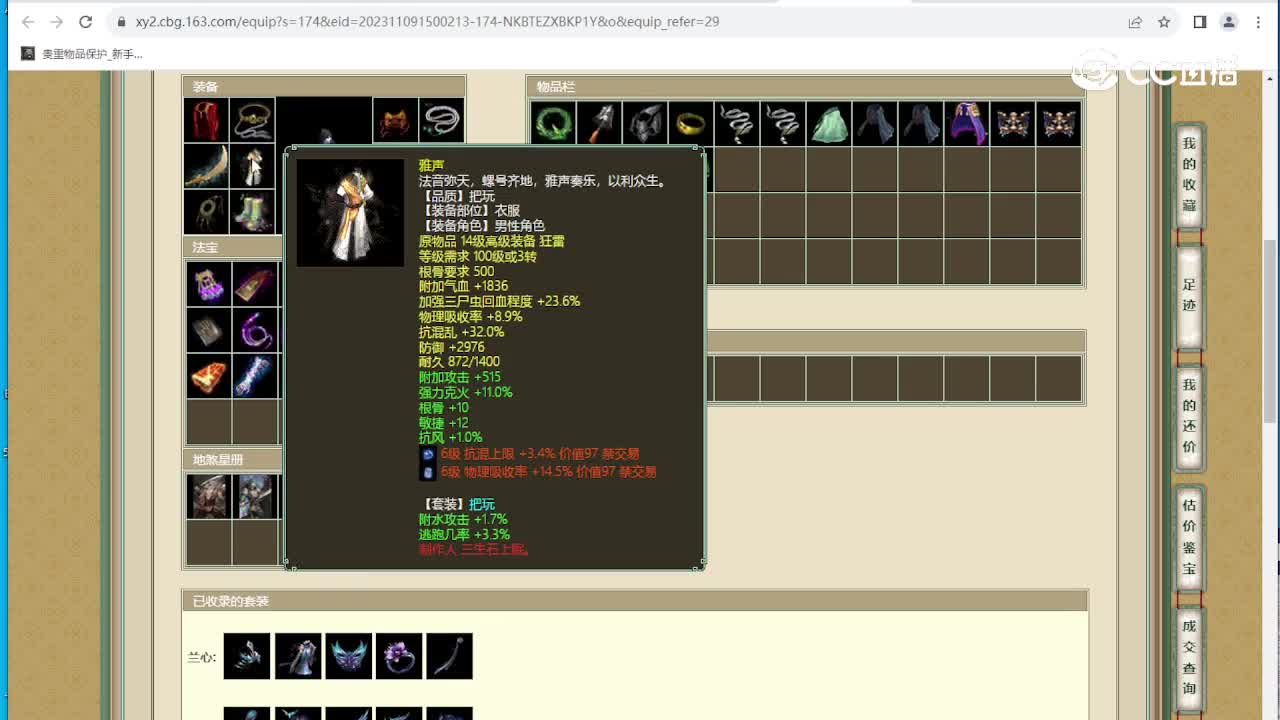
Task: Click the 估价鉴宝 sidebar button
Action: (x=1189, y=537)
